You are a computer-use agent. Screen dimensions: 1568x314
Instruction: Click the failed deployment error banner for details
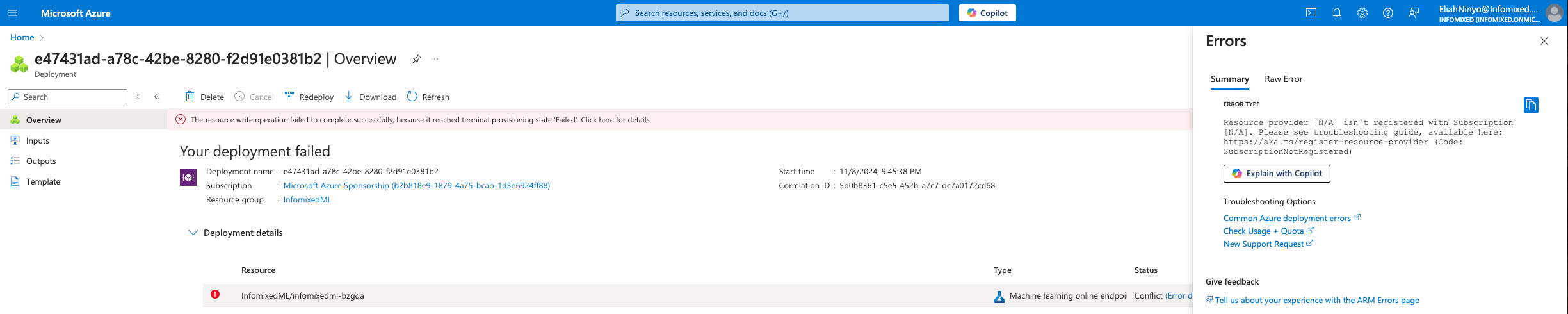(679, 119)
